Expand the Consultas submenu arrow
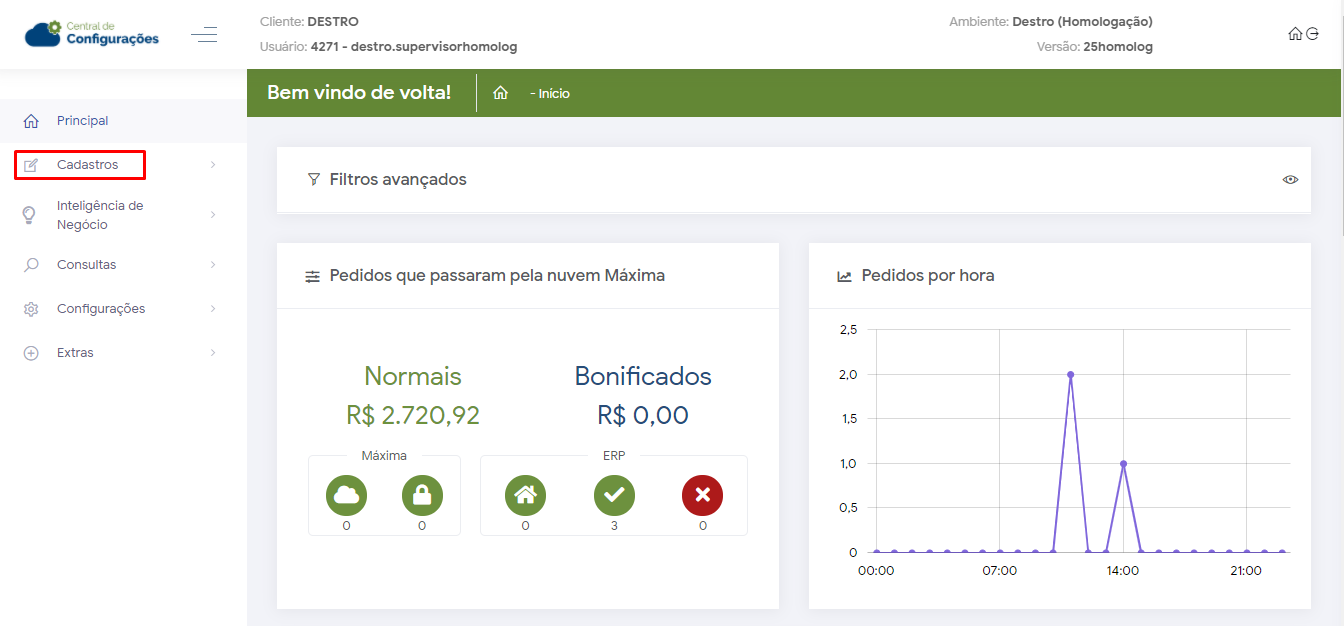The height and width of the screenshot is (626, 1344). (x=213, y=265)
